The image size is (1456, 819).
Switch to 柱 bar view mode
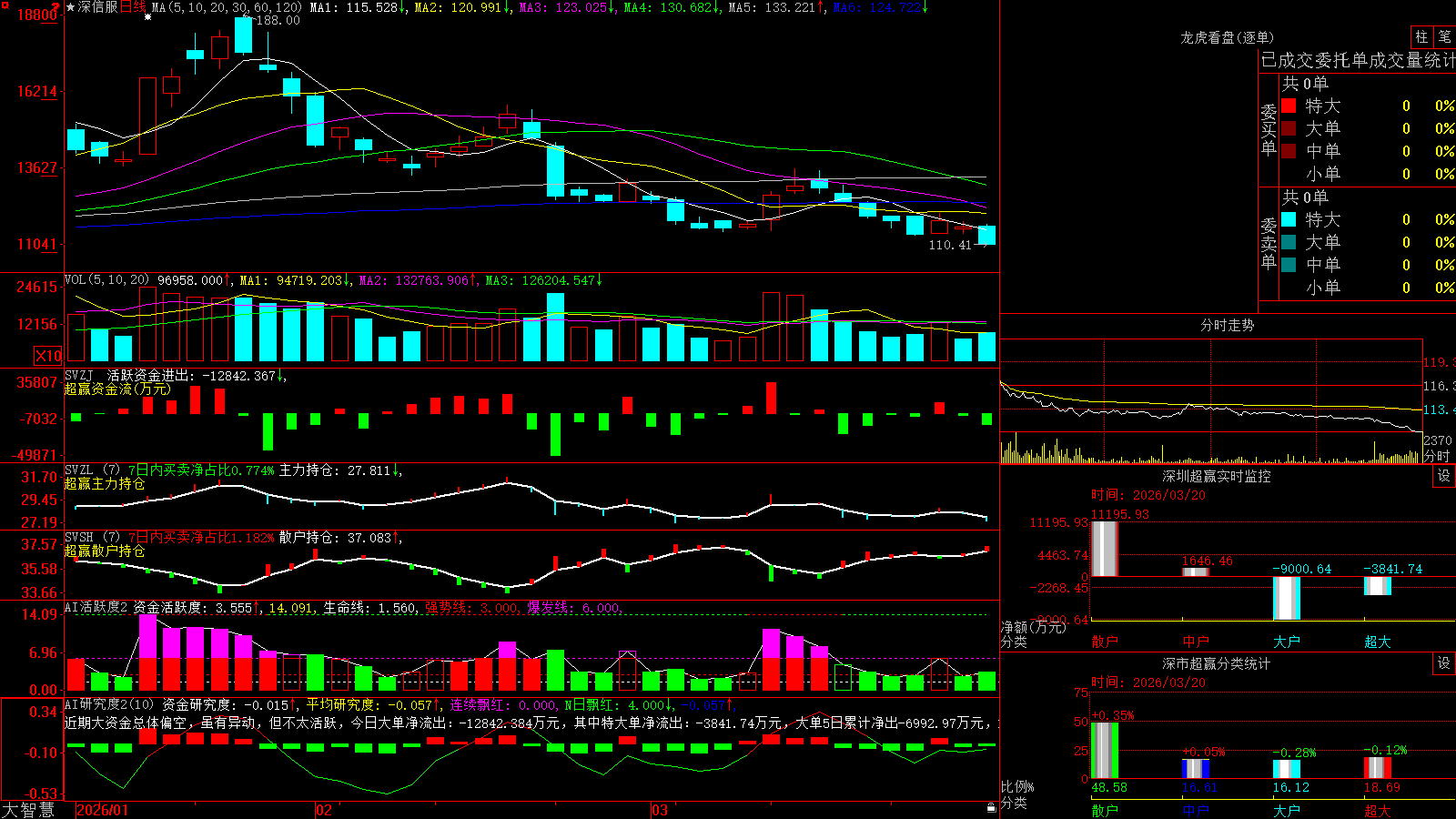tap(1421, 37)
